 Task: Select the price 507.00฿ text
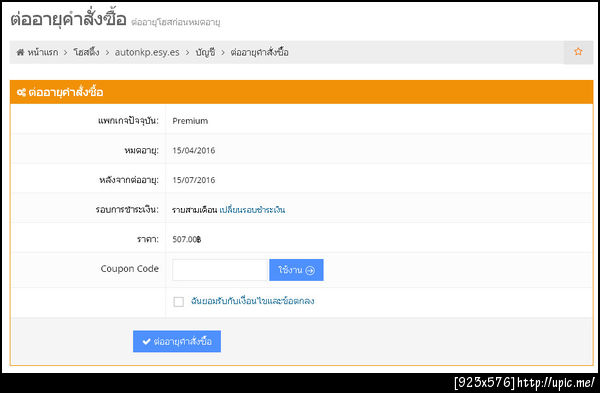coord(187,239)
